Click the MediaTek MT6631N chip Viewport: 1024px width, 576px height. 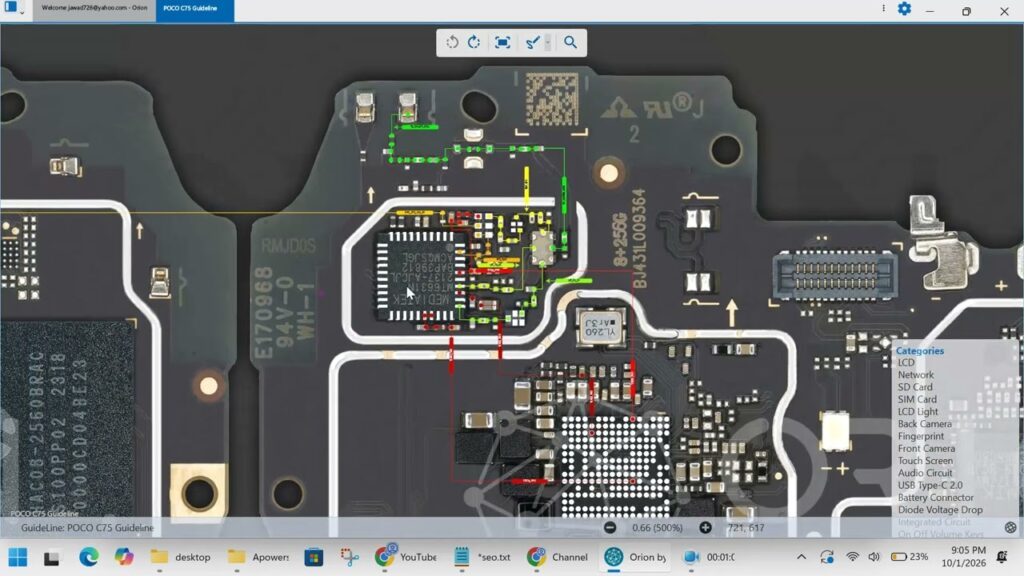coord(420,277)
